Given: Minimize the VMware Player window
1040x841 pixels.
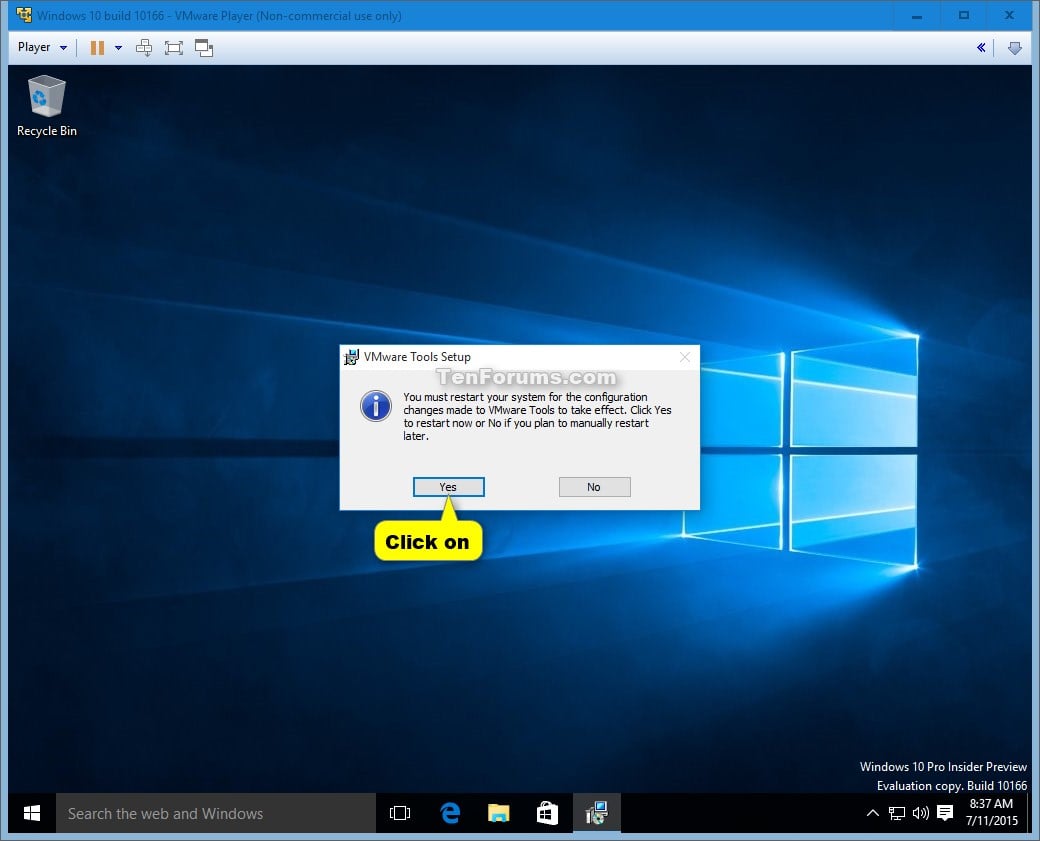Looking at the screenshot, I should point(917,15).
